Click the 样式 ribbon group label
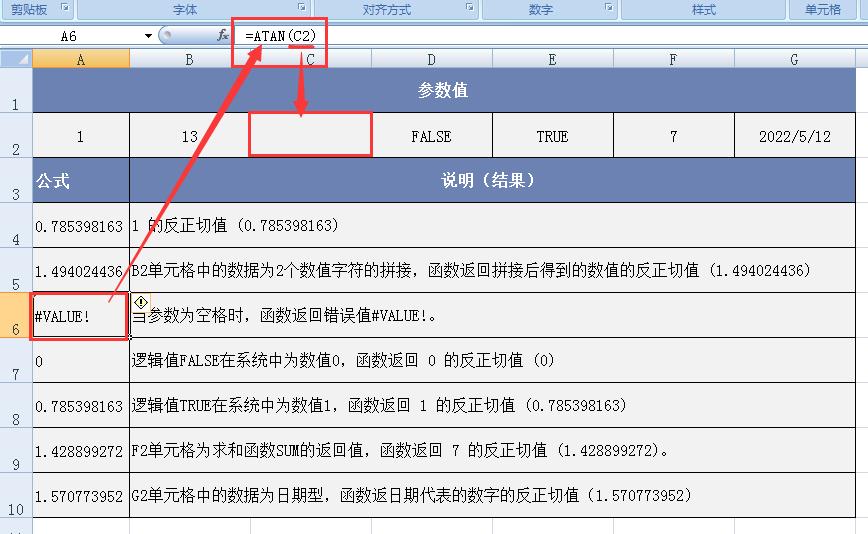Viewport: 868px width, 534px height. point(704,9)
